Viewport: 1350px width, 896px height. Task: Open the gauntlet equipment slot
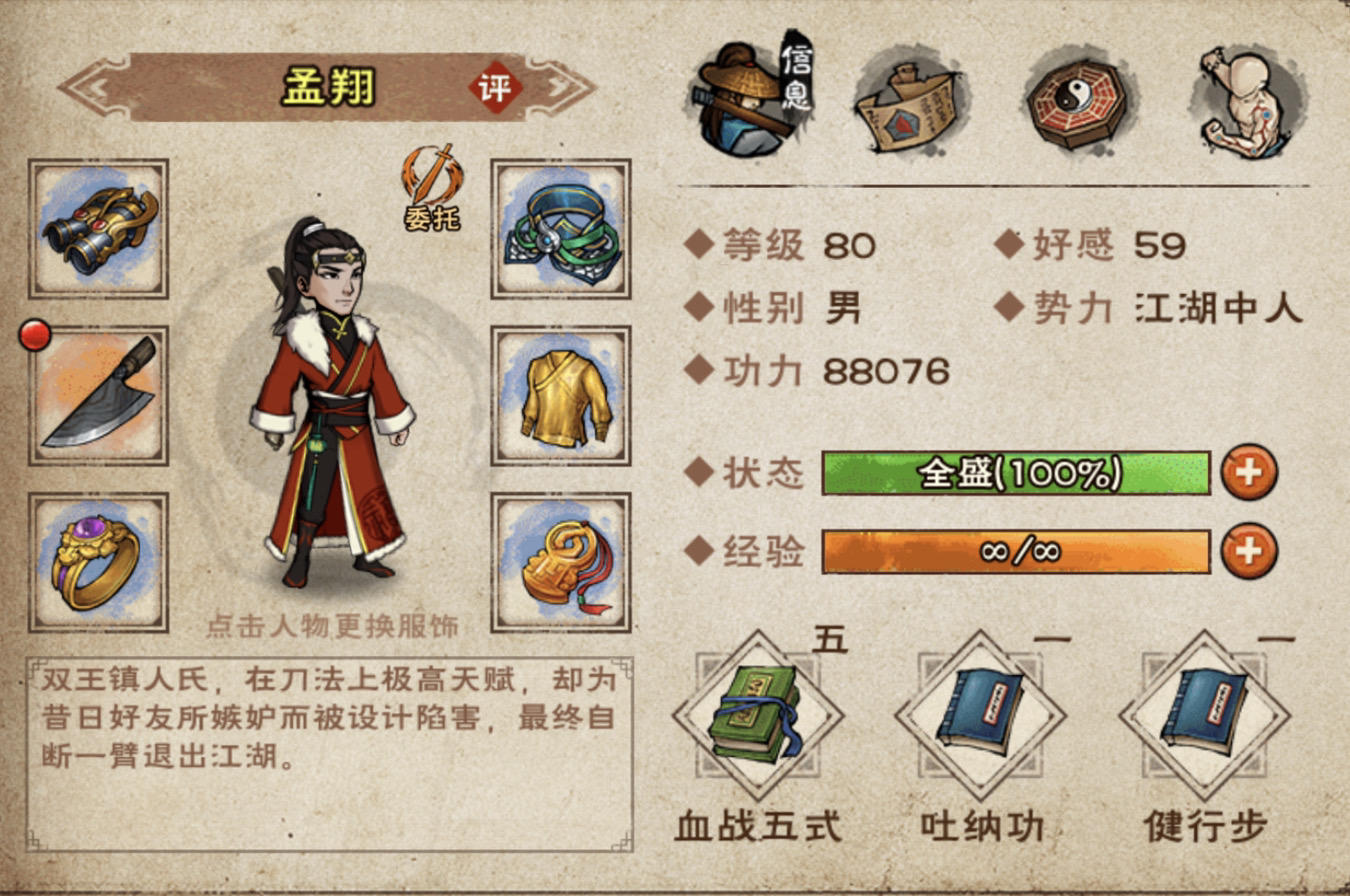pyautogui.click(x=98, y=229)
